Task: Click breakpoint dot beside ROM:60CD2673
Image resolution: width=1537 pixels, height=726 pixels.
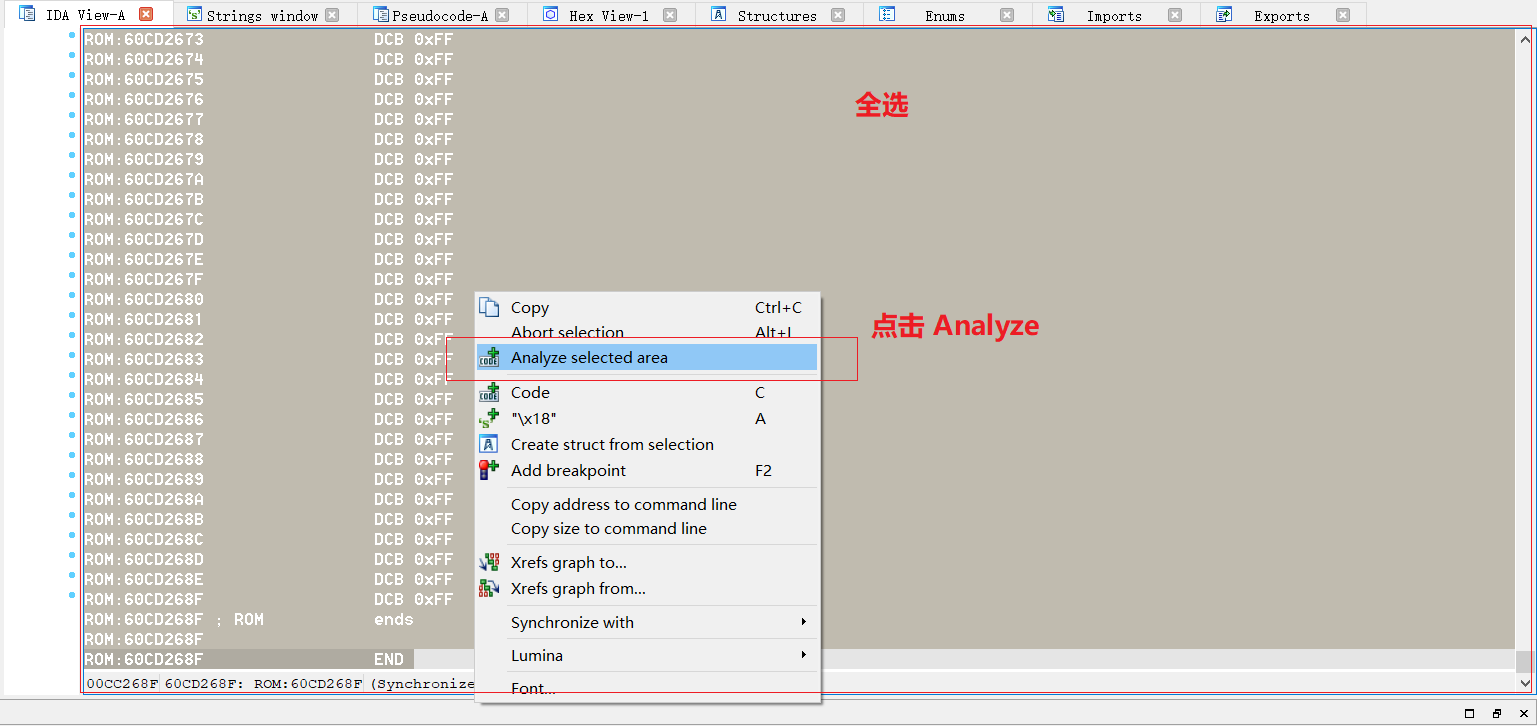Action: pyautogui.click(x=72, y=36)
